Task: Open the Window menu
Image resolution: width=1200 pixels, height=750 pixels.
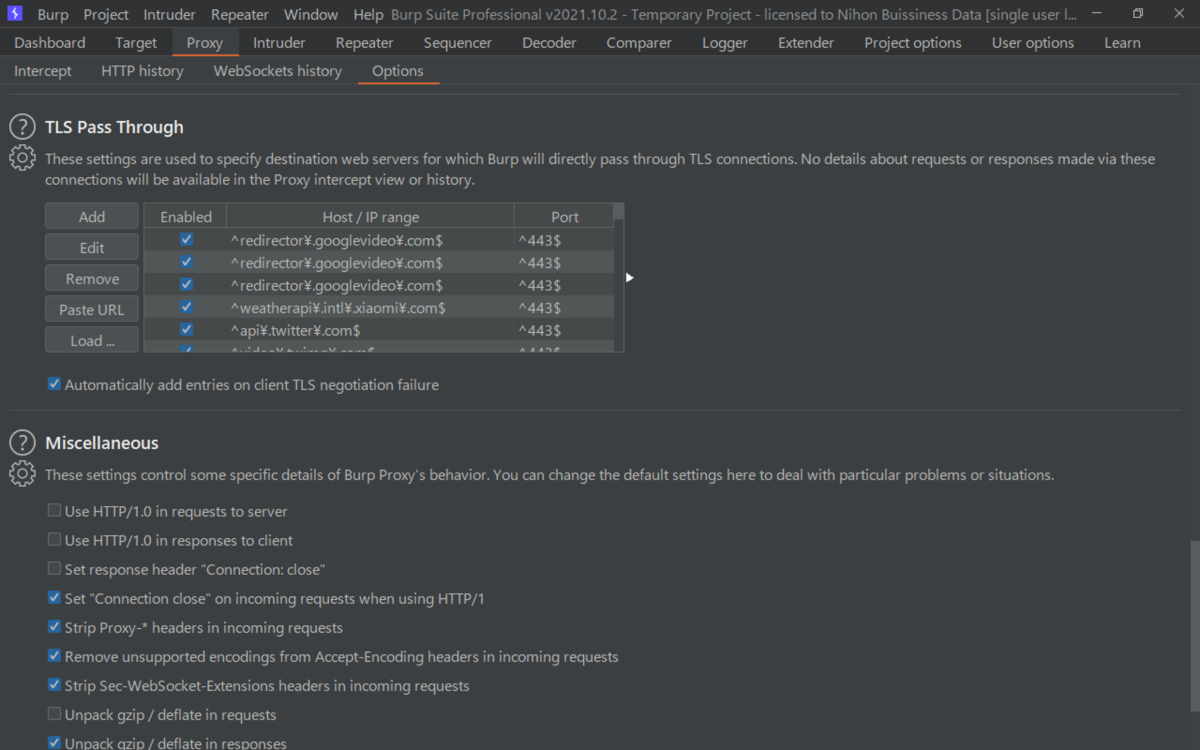Action: [x=311, y=15]
